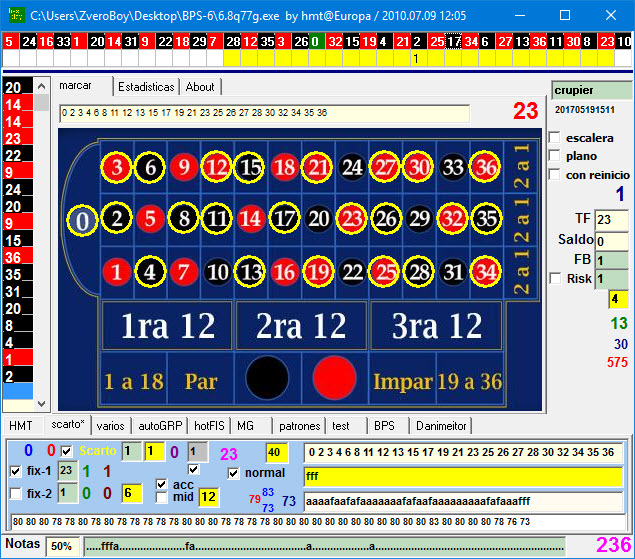
Task: Open the patrones tab
Action: pos(300,426)
